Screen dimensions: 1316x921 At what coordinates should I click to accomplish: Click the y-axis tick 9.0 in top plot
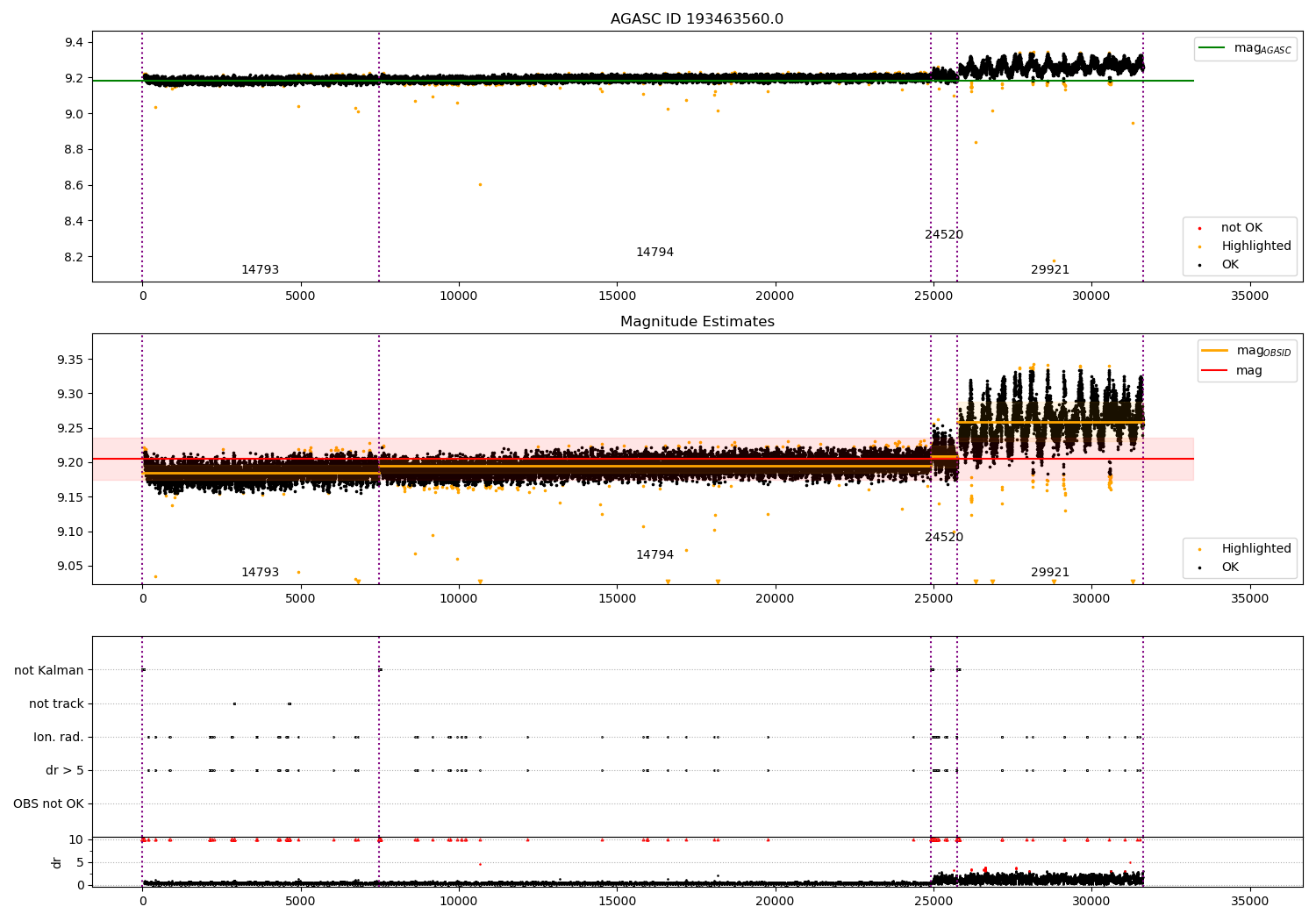click(74, 114)
